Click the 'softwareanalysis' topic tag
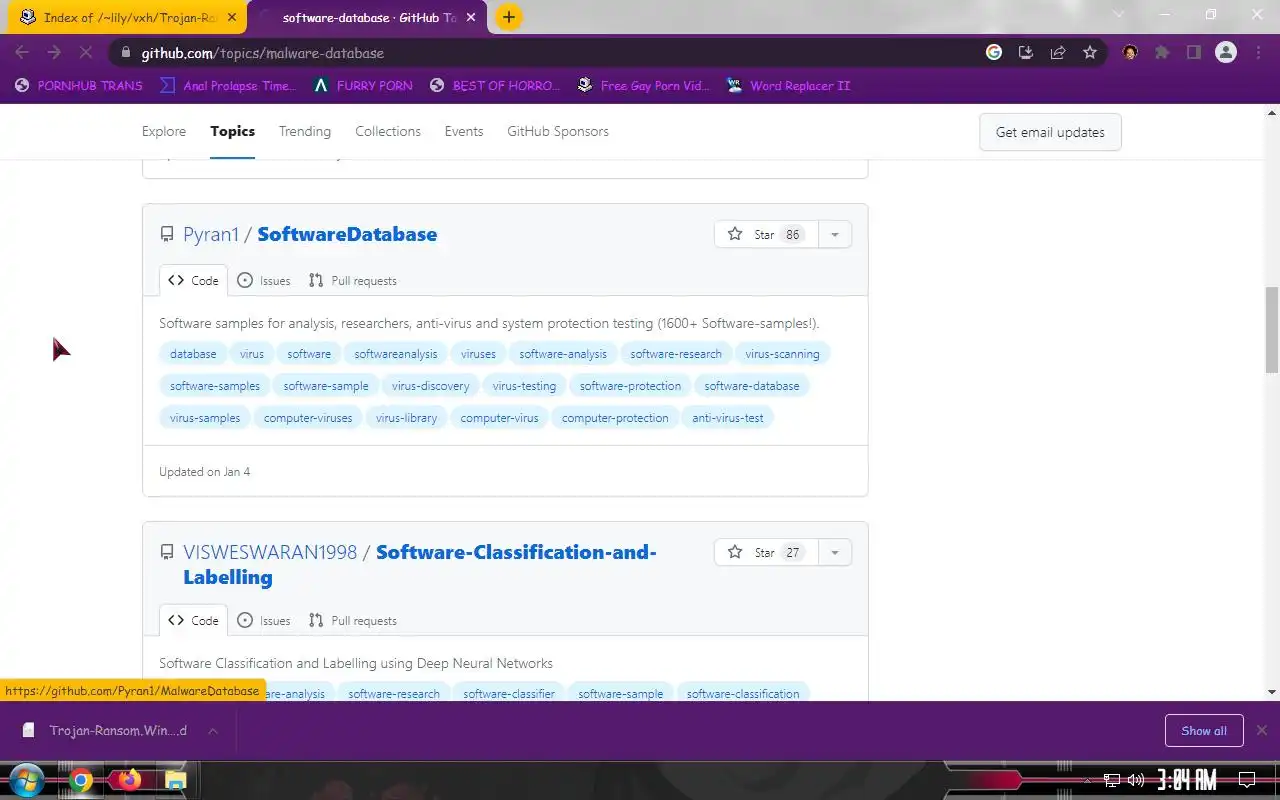The width and height of the screenshot is (1280, 800). [396, 354]
